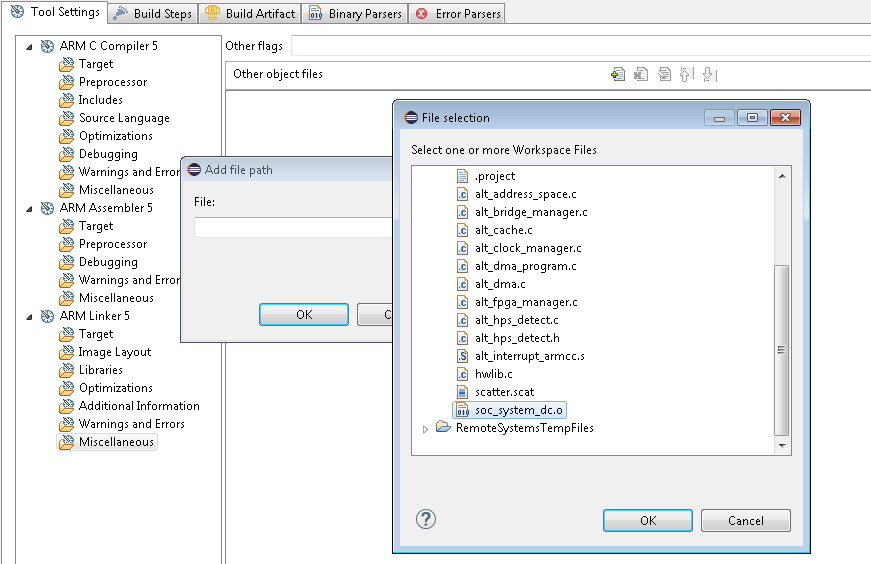Select Includes under ARM C Compiler 5
The image size is (871, 564).
(101, 100)
